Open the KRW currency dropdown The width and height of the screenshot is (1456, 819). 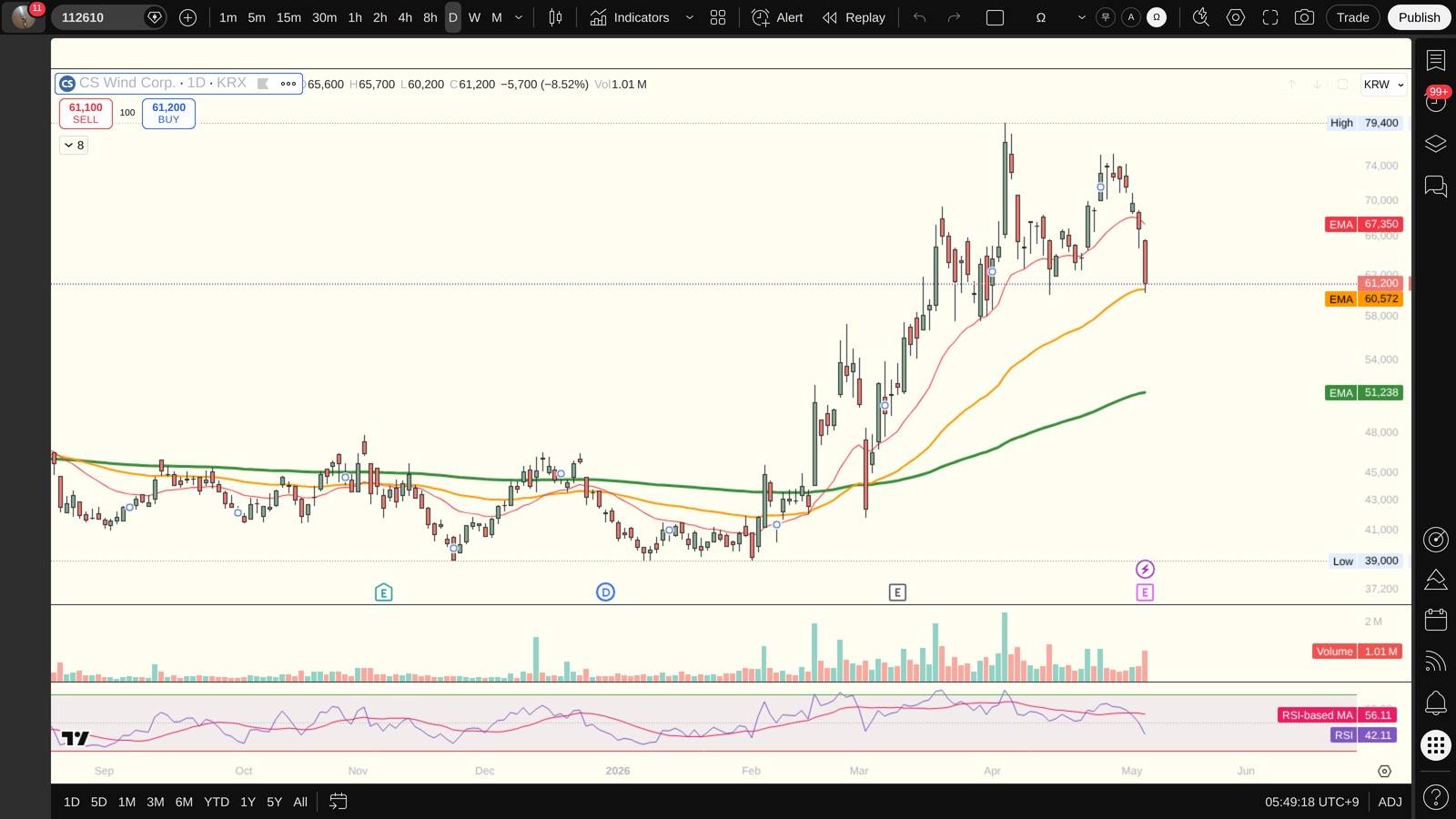[1383, 85]
